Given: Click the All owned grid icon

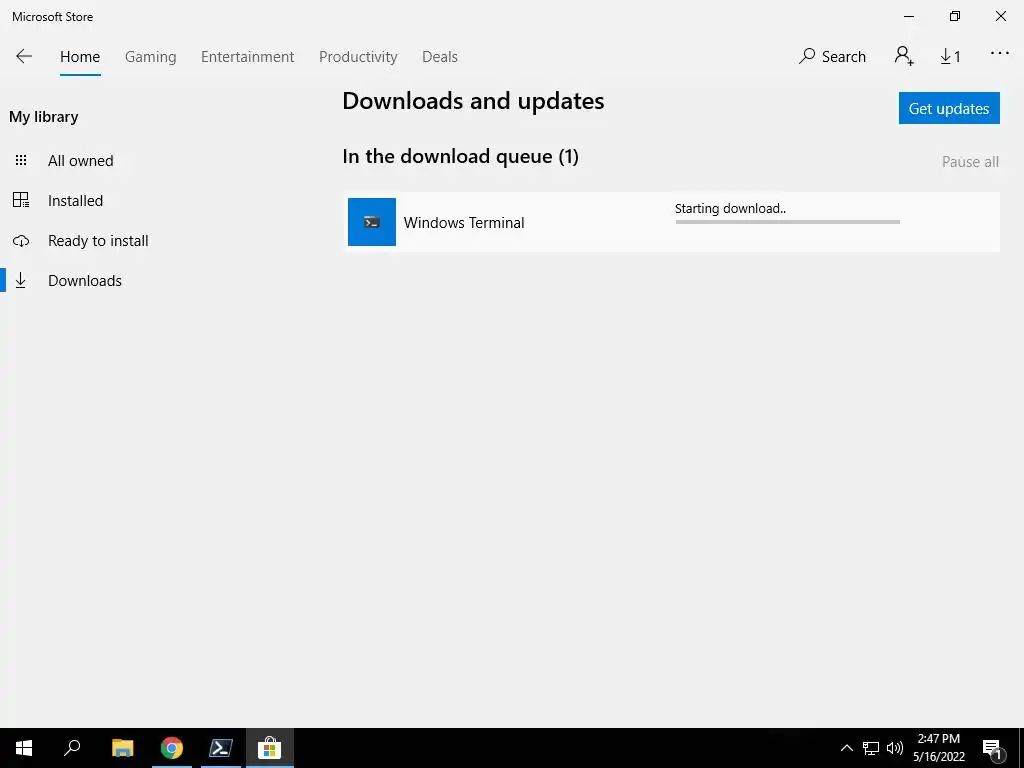Looking at the screenshot, I should point(21,160).
